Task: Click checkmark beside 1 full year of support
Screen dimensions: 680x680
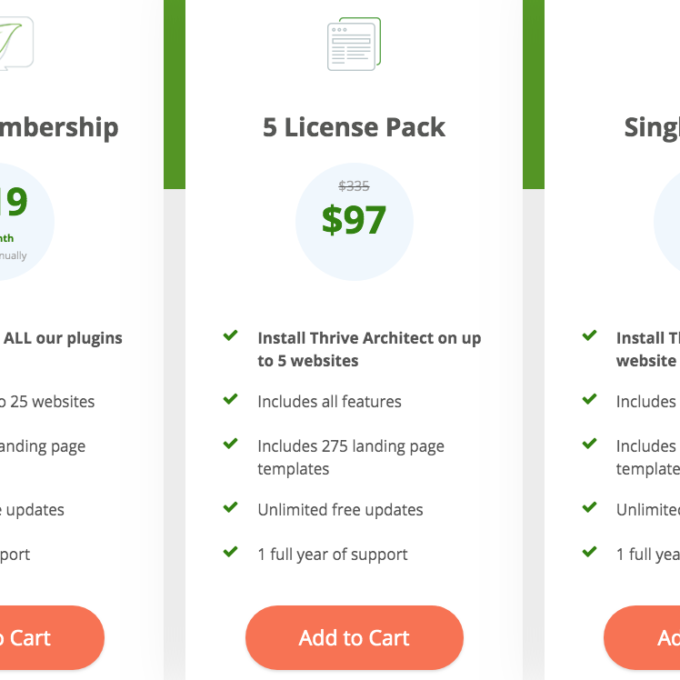Action: click(x=231, y=552)
